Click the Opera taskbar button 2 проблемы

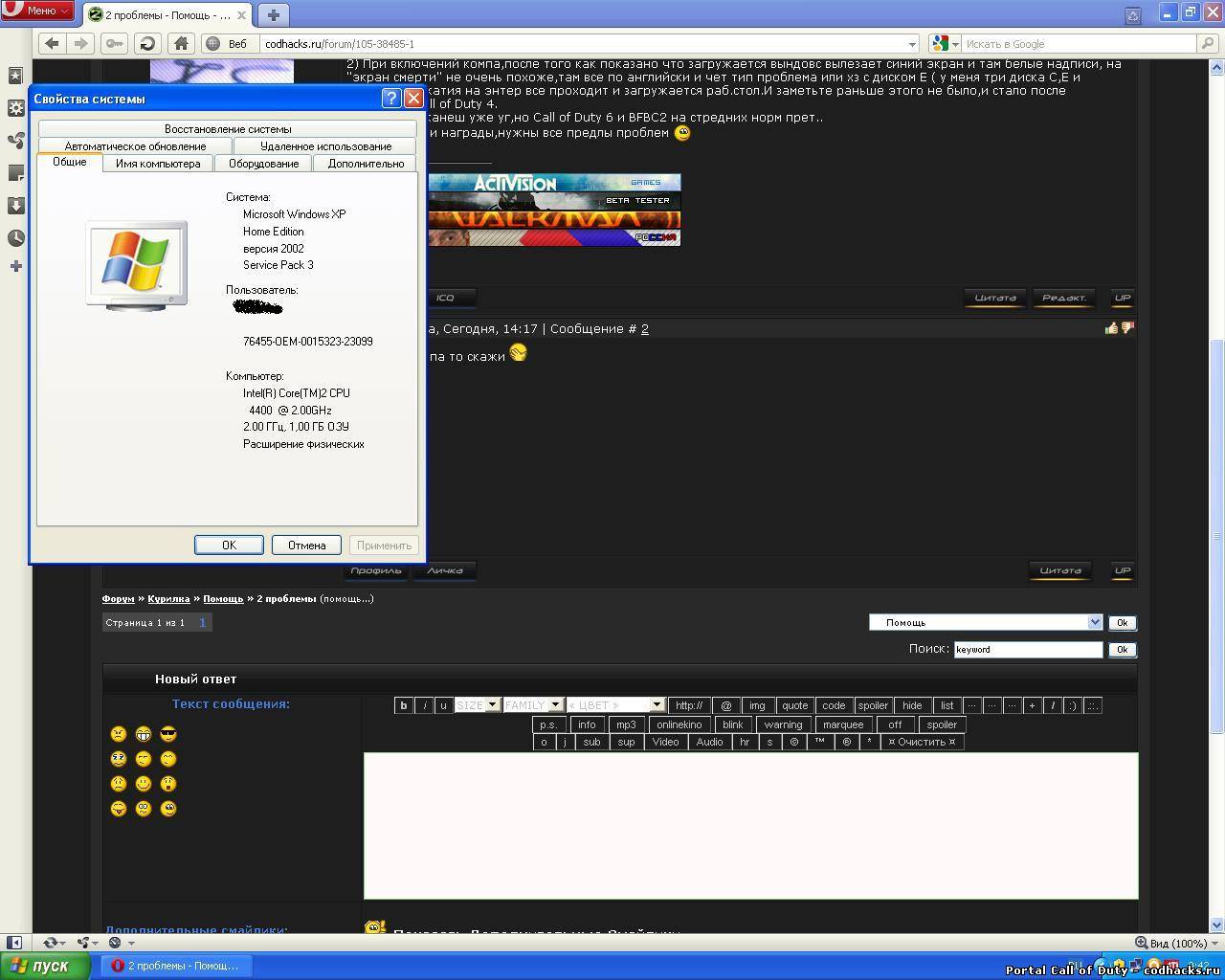[177, 966]
